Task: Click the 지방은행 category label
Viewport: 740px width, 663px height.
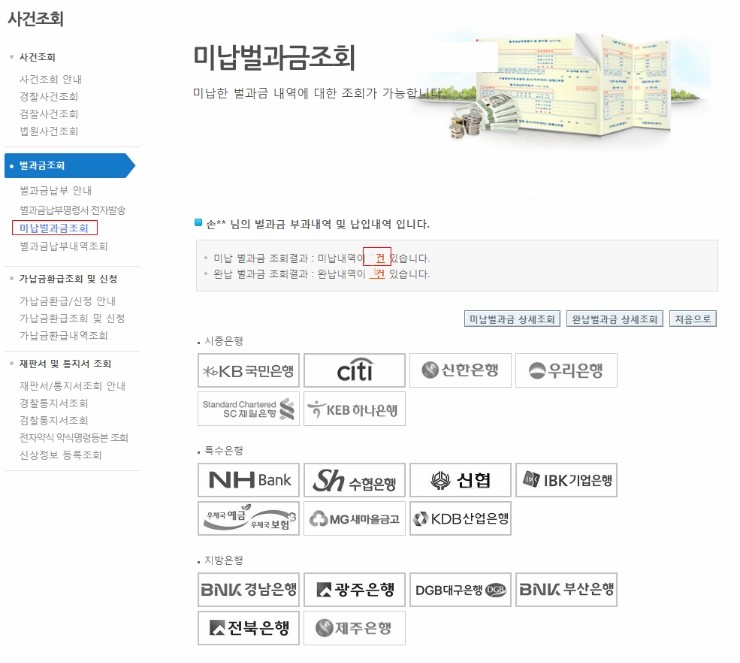Action: [224, 560]
